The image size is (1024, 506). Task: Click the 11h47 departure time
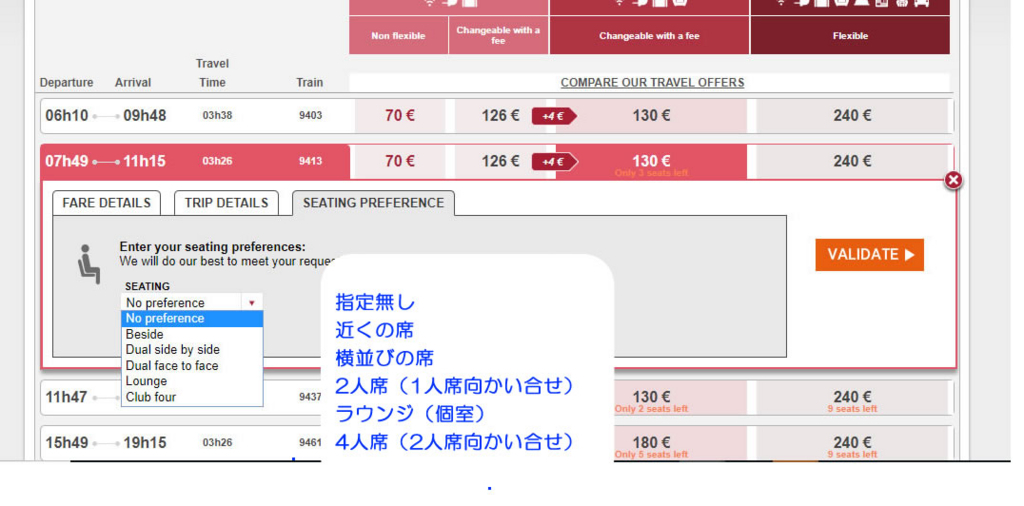click(67, 397)
